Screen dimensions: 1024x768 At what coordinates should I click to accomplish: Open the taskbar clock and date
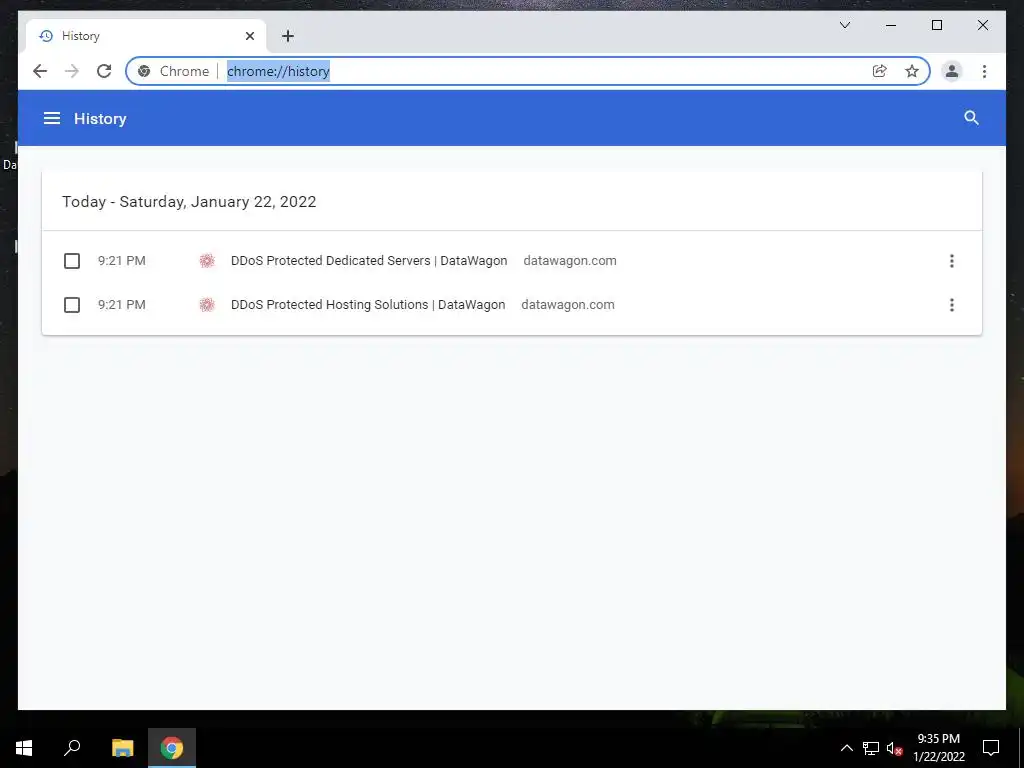(x=938, y=748)
